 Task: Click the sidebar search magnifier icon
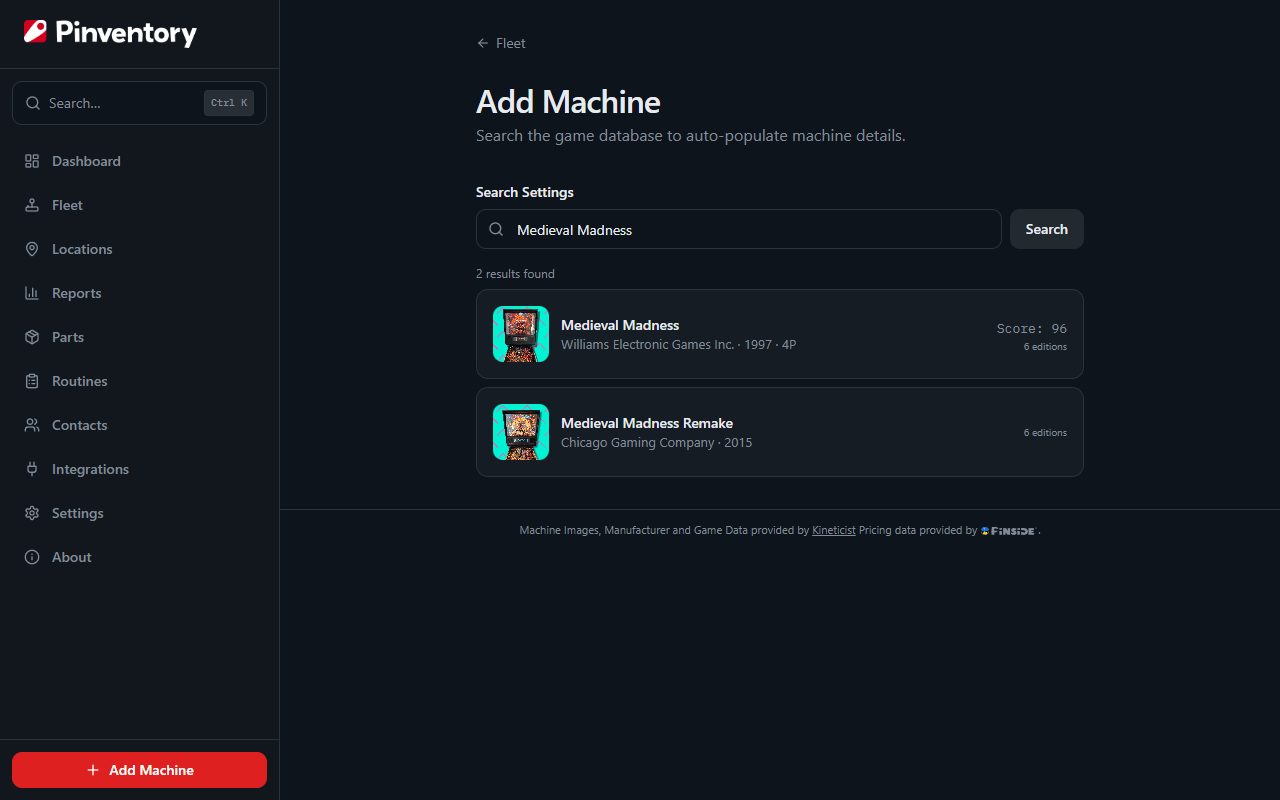33,103
